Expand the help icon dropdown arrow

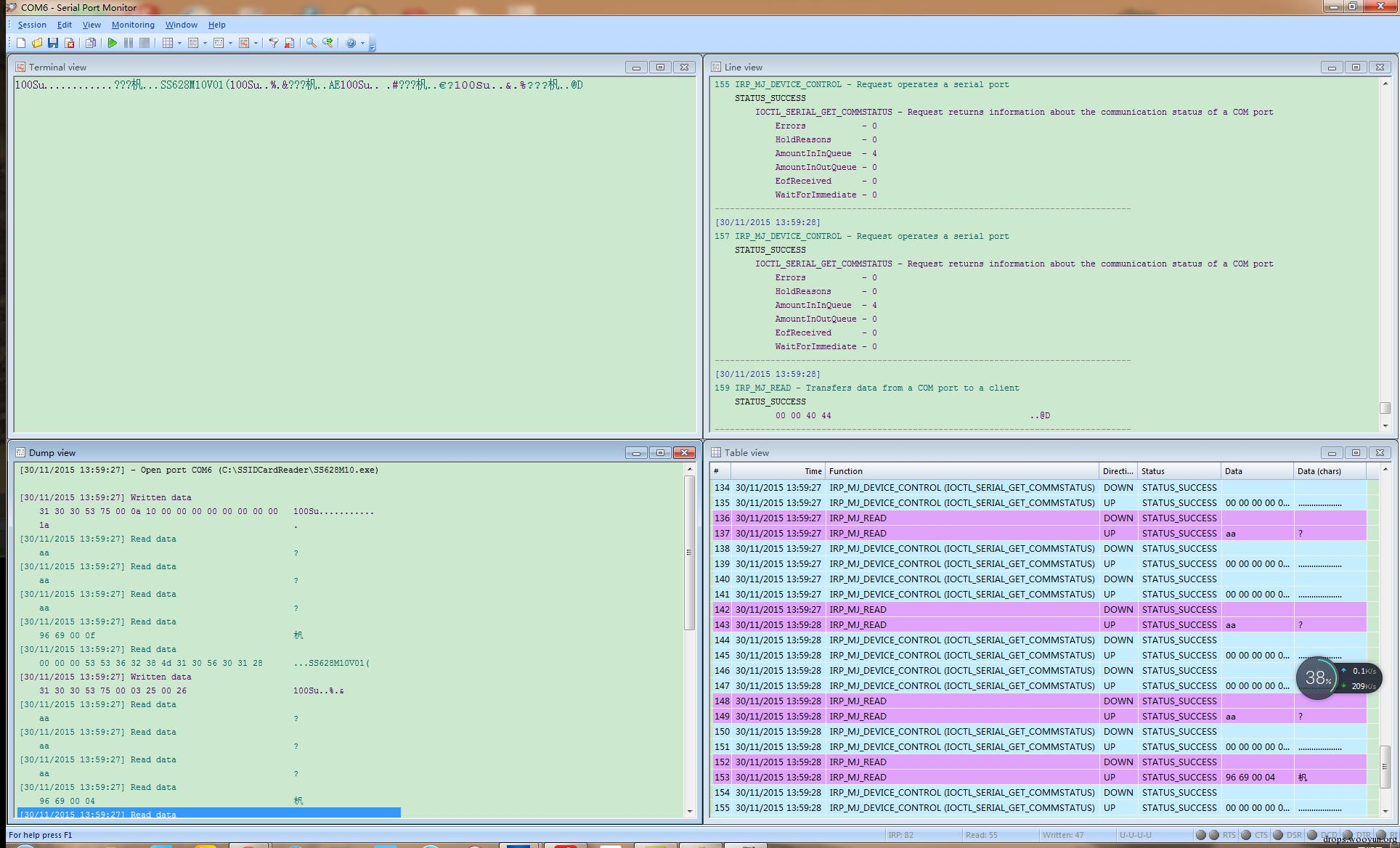362,44
